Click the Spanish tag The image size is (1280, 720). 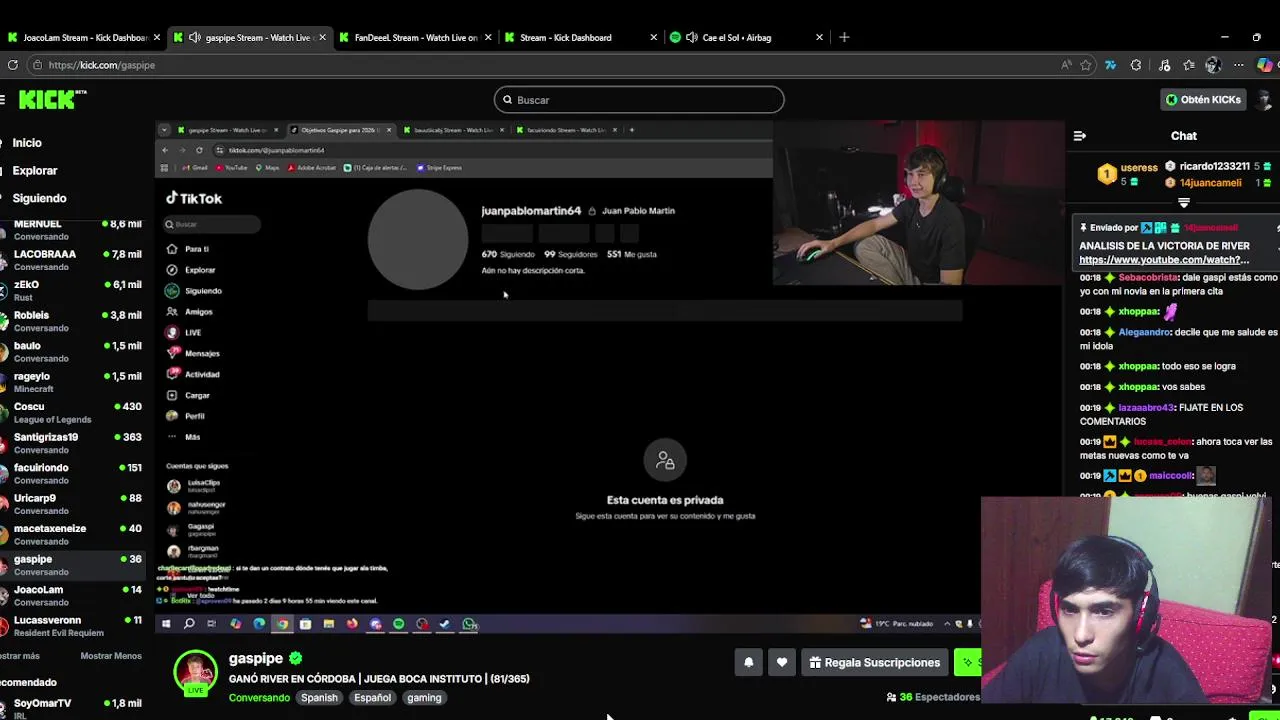(319, 698)
